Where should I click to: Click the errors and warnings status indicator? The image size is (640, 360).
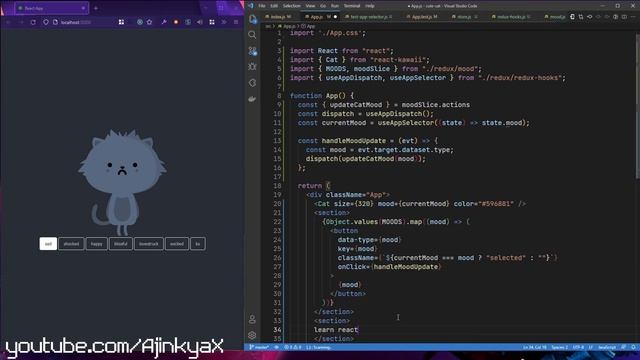tap(293, 347)
